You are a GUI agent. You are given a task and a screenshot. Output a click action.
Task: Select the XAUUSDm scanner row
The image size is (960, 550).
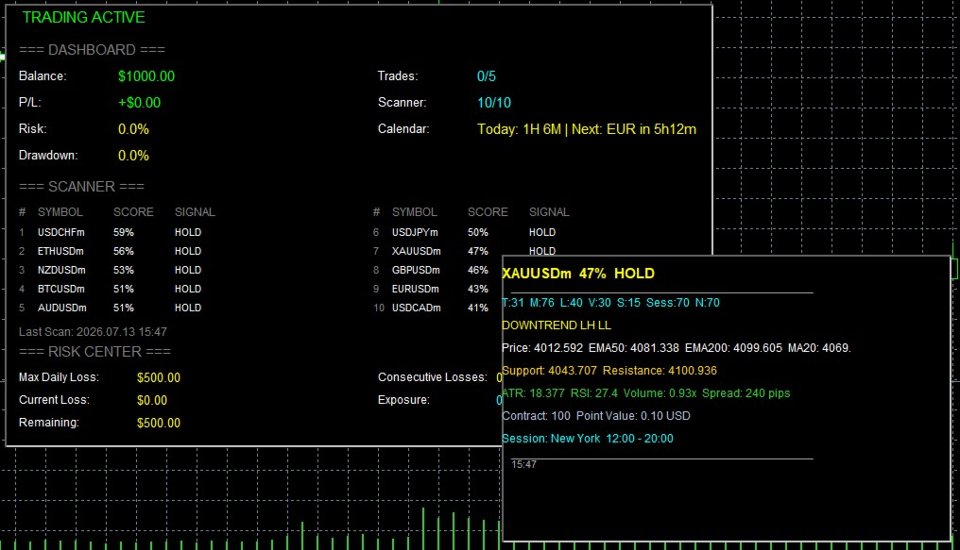(x=465, y=251)
